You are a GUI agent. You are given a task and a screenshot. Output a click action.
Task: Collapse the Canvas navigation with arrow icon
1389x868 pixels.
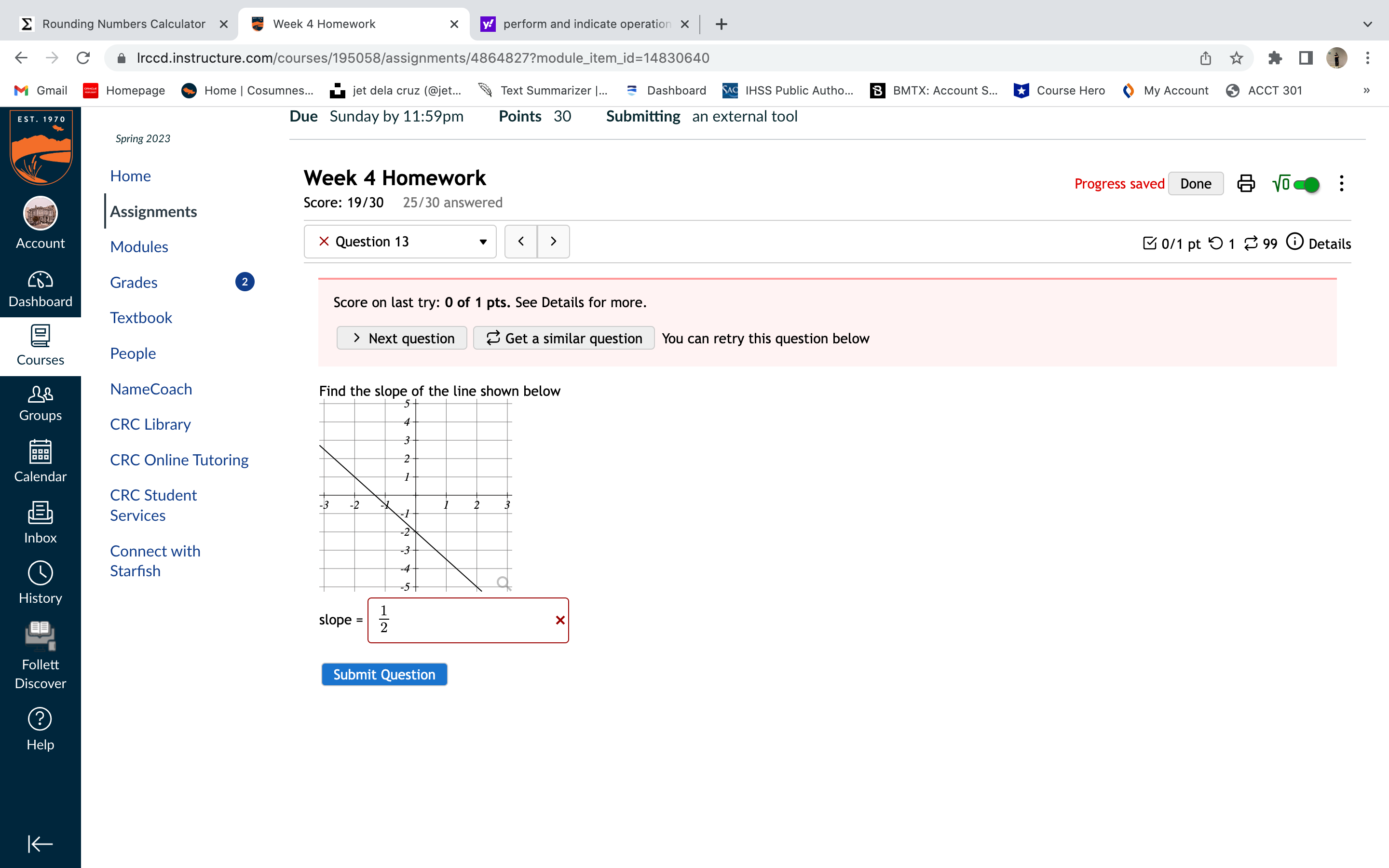(x=40, y=843)
